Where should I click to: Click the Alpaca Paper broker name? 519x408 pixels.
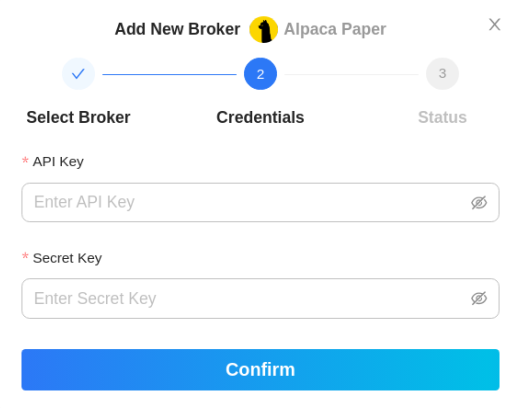click(335, 29)
